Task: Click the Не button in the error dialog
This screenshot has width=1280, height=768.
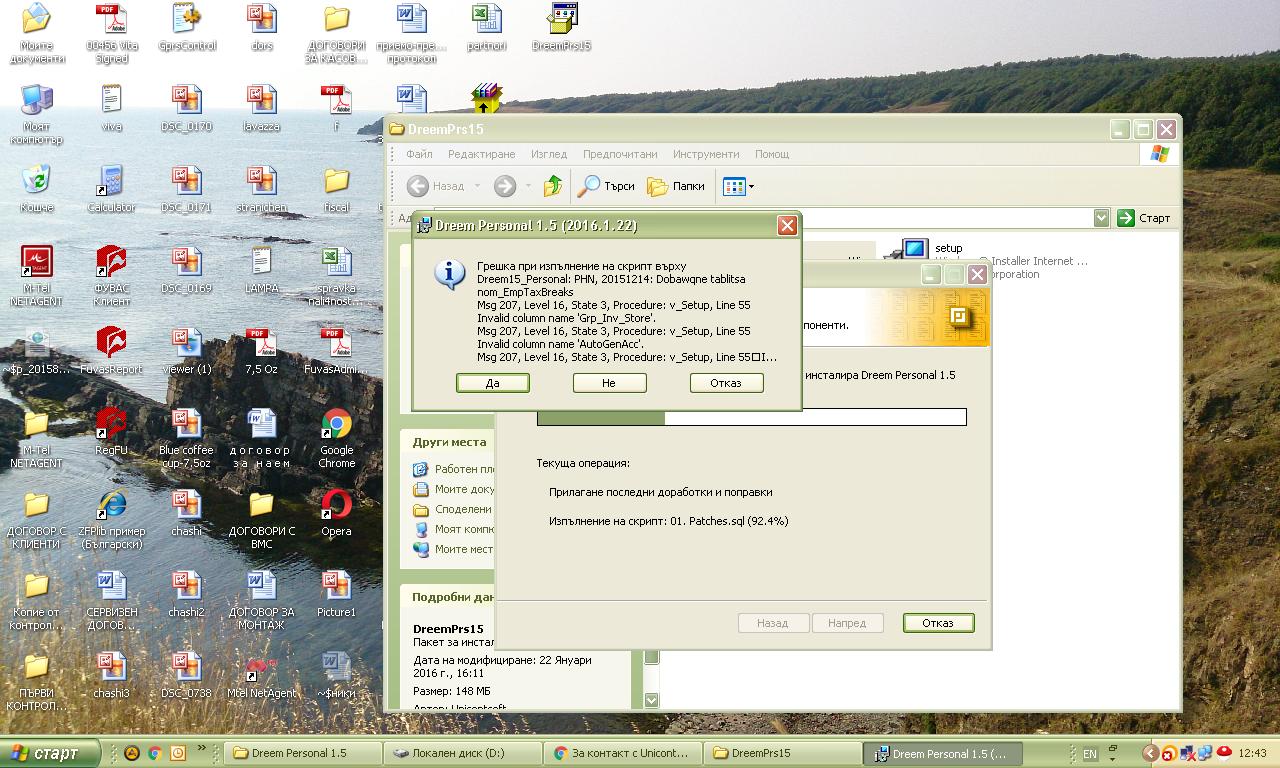Action: pos(609,383)
